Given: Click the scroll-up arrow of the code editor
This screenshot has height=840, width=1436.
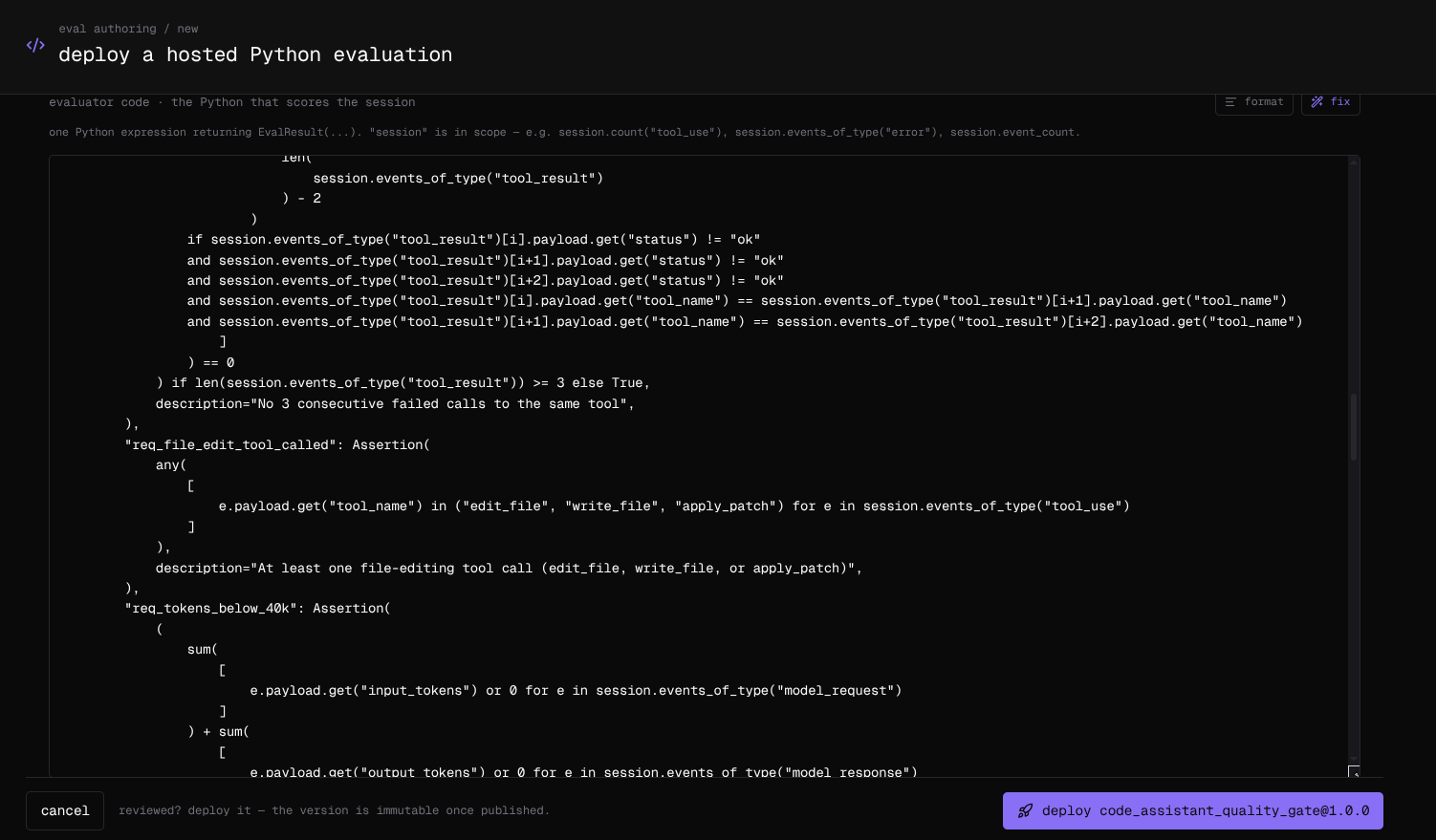Looking at the screenshot, I should 1353,162.
